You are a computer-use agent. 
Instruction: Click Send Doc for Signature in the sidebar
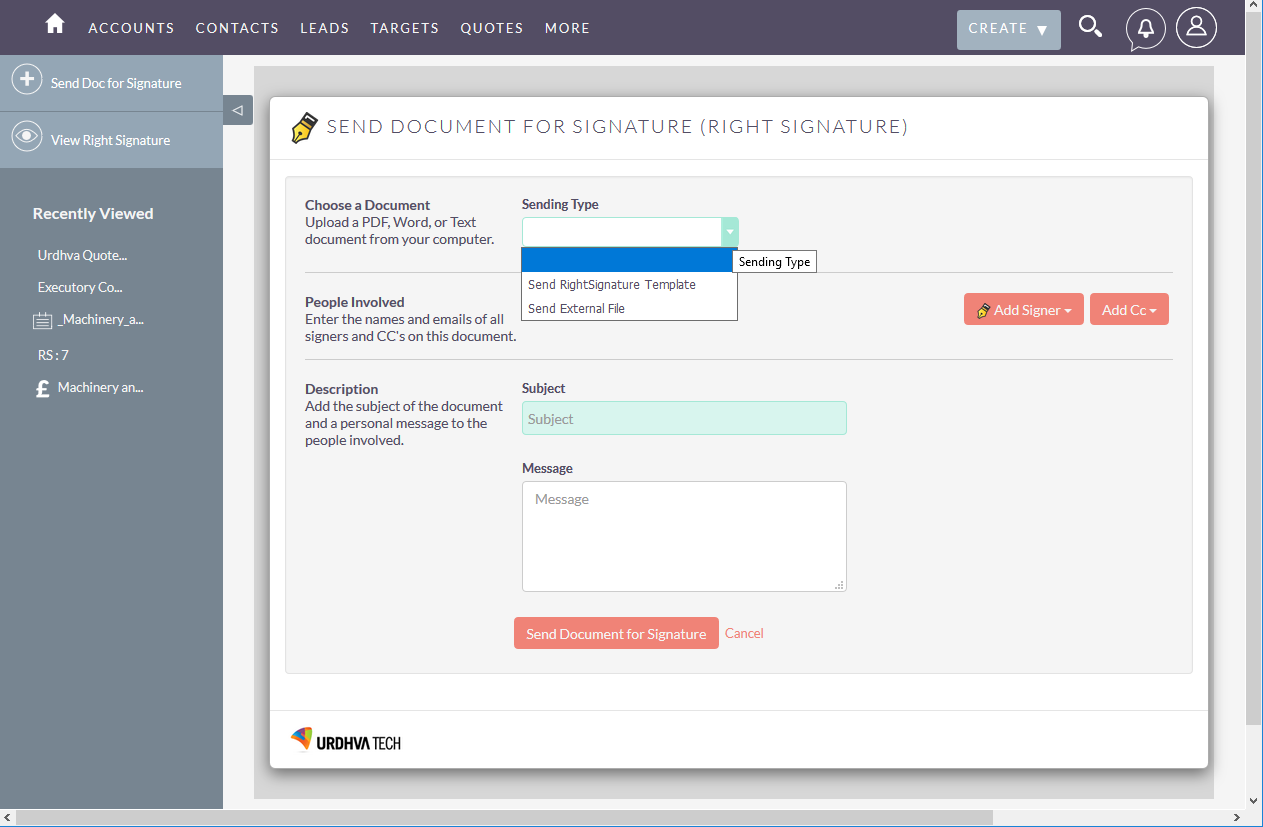pos(116,83)
